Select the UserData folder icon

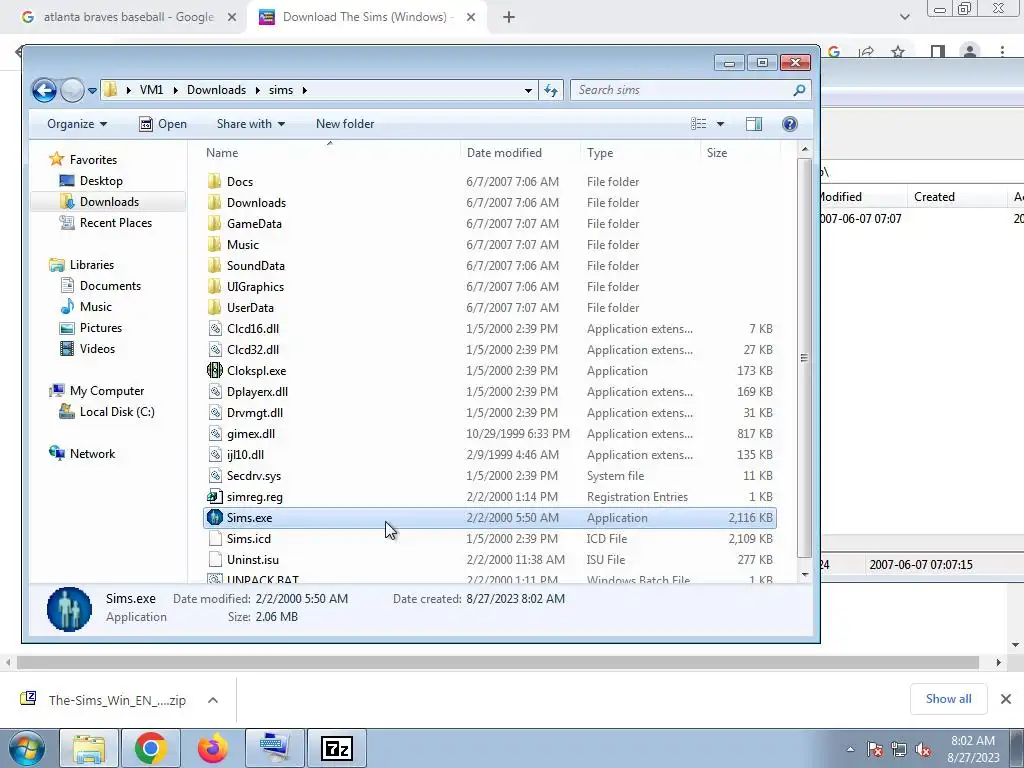coord(214,308)
